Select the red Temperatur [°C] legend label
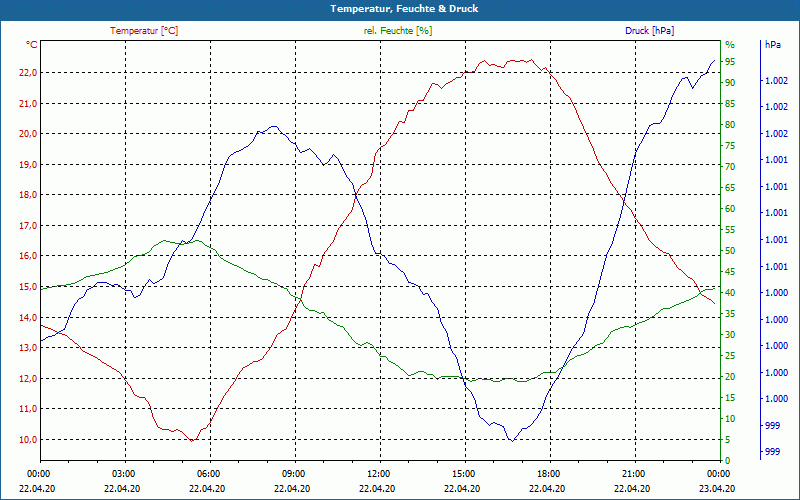 click(x=144, y=31)
